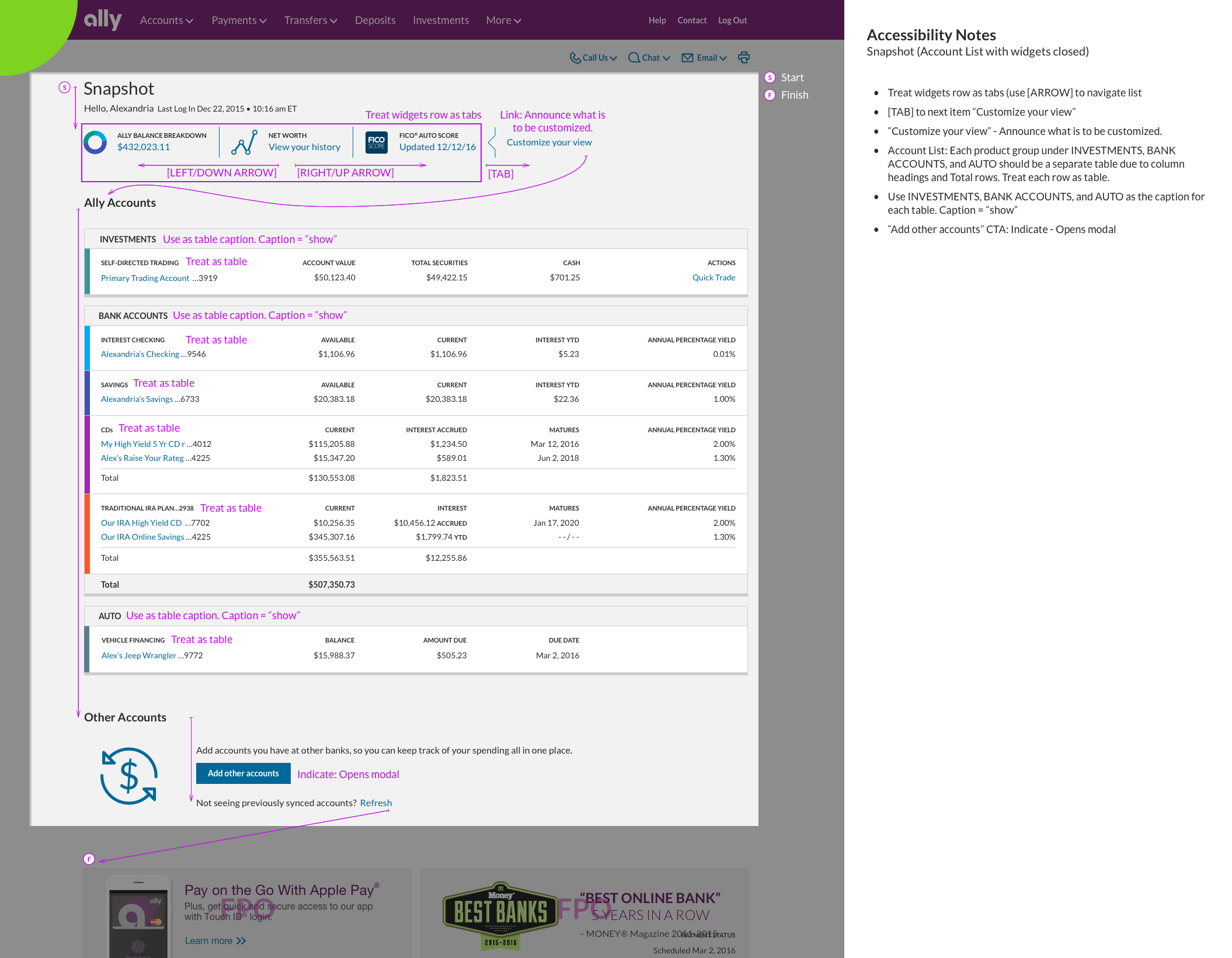Click the Add other accounts button

click(243, 773)
